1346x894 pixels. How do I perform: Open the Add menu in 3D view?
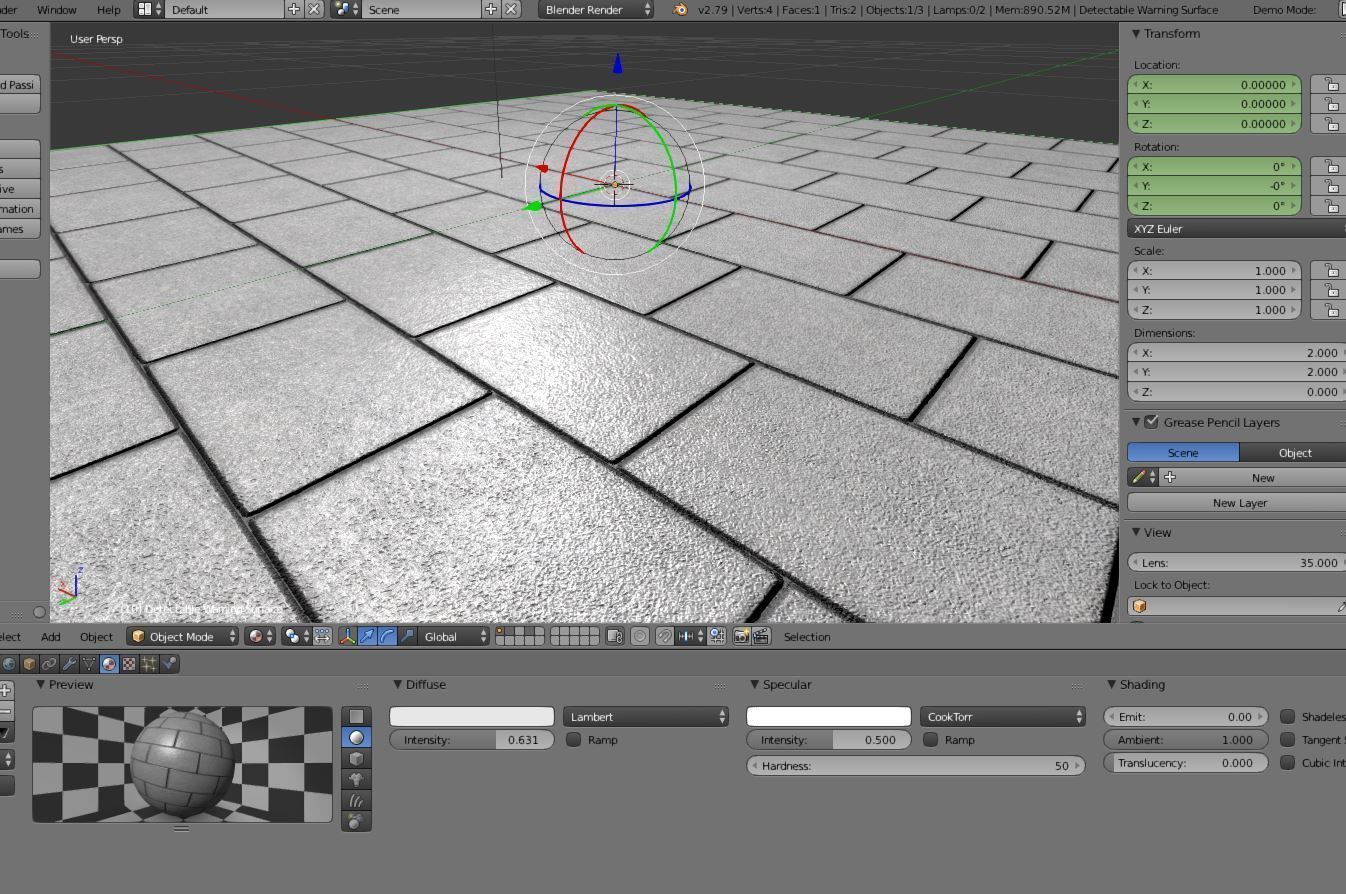(x=50, y=637)
